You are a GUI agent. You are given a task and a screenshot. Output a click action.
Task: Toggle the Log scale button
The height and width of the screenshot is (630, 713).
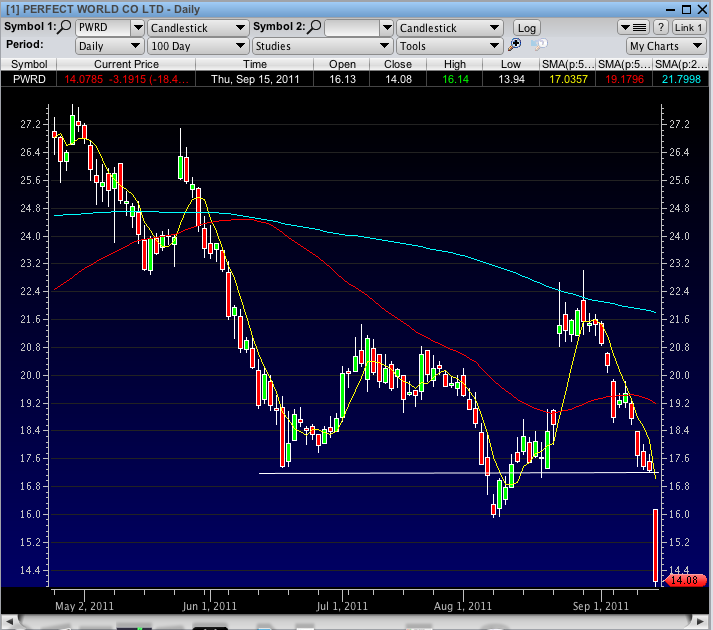coord(526,28)
